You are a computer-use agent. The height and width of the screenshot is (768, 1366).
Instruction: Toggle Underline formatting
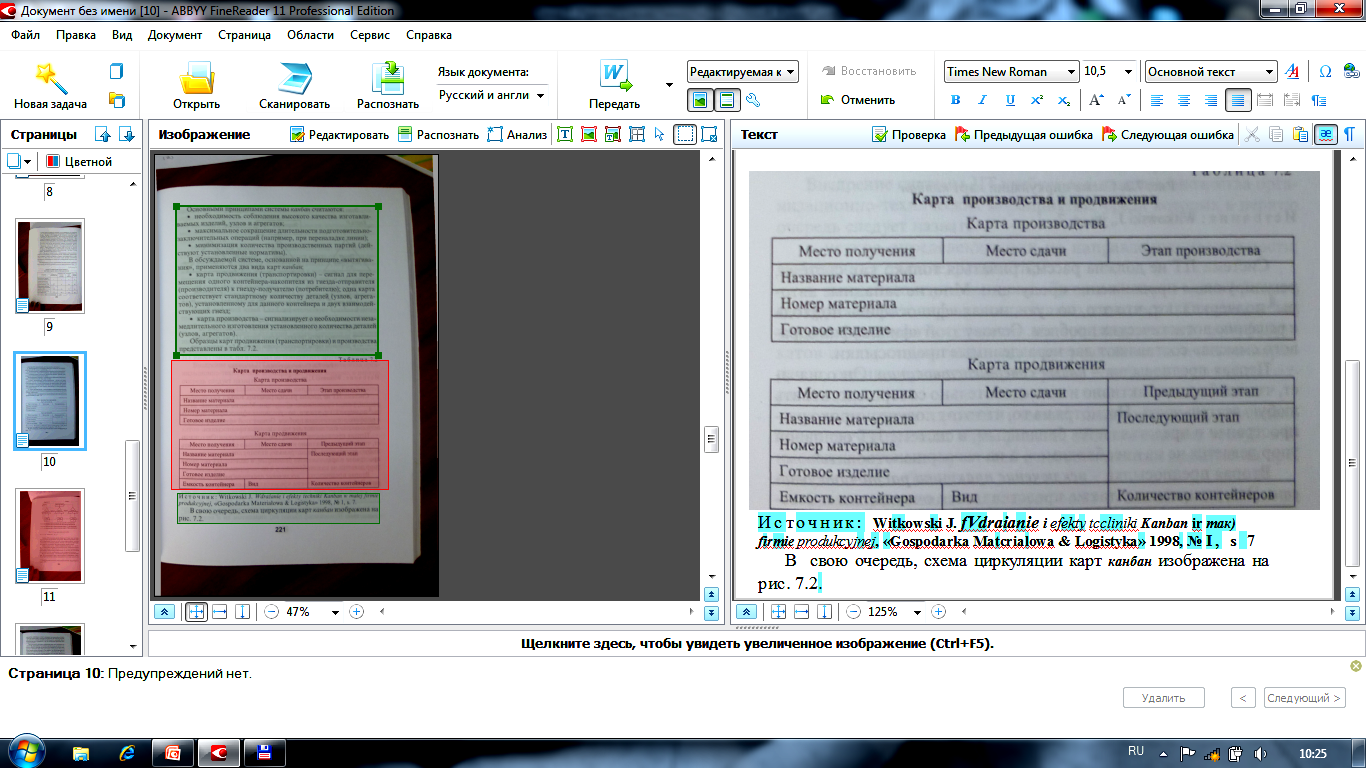pos(1010,100)
